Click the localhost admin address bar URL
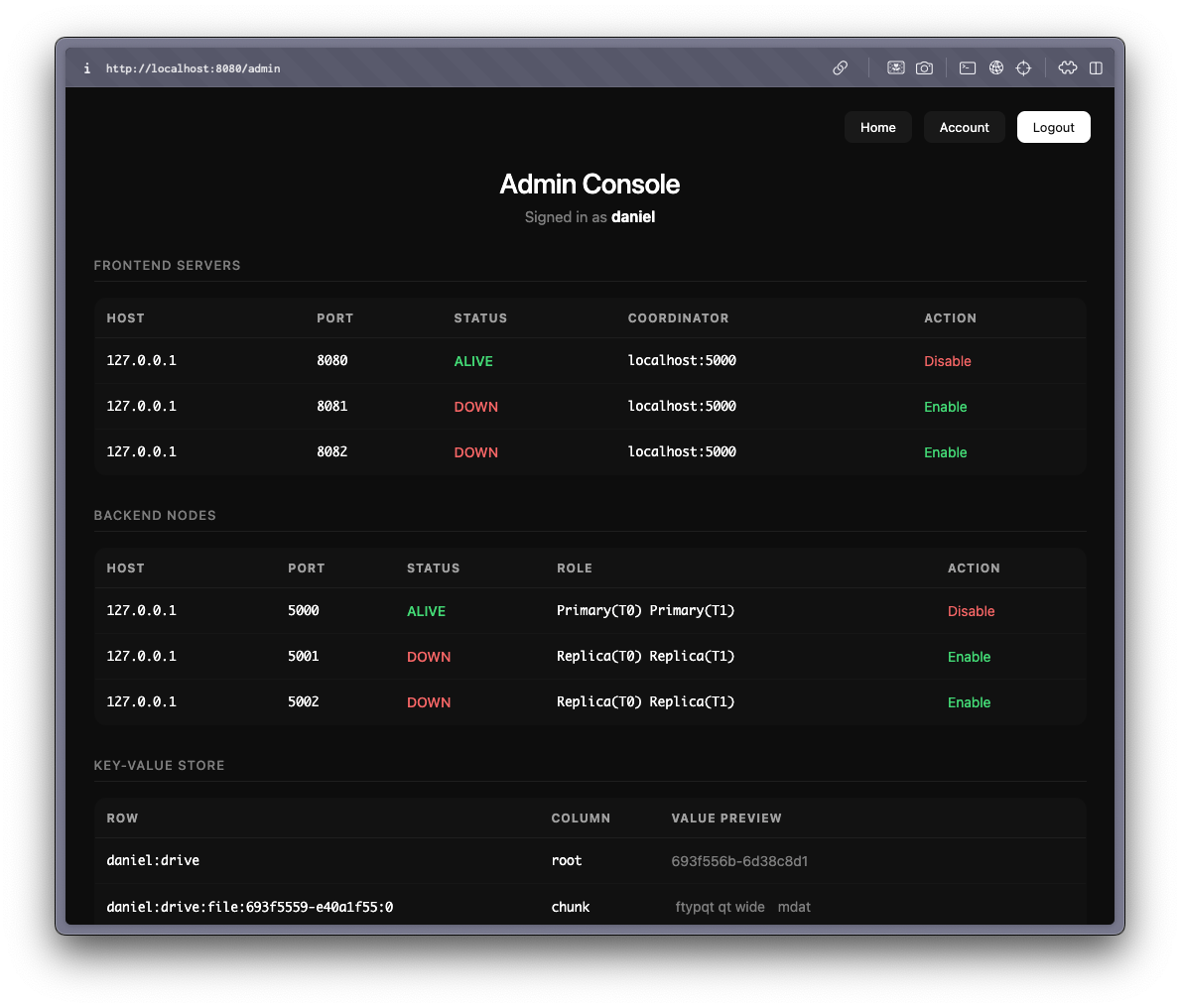The width and height of the screenshot is (1180, 1008). [x=193, y=68]
